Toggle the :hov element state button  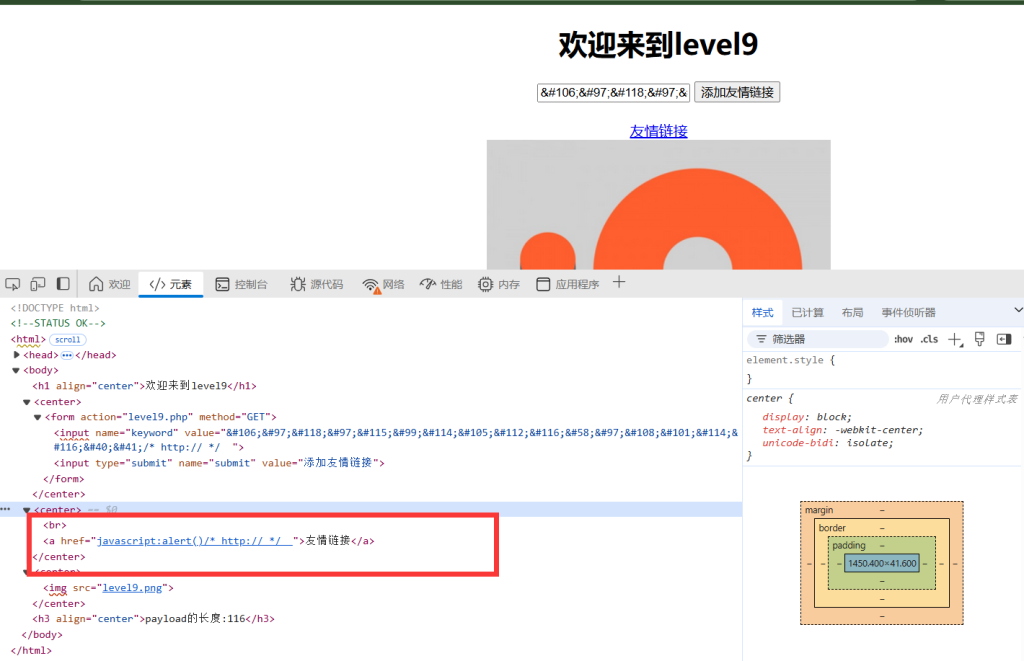tap(903, 339)
